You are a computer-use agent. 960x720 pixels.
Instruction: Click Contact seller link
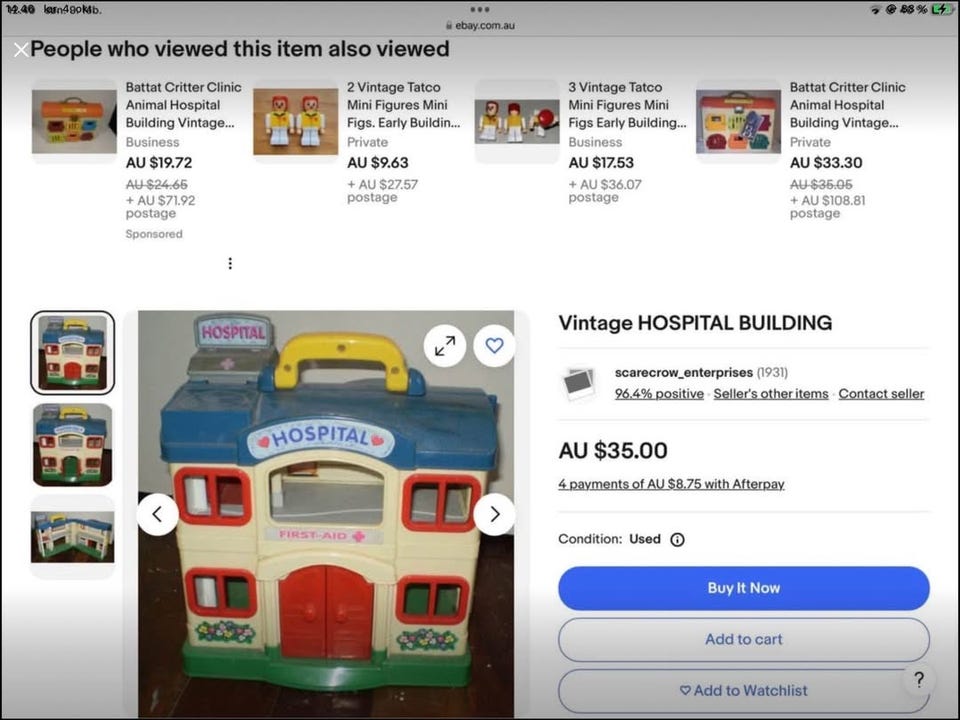881,394
